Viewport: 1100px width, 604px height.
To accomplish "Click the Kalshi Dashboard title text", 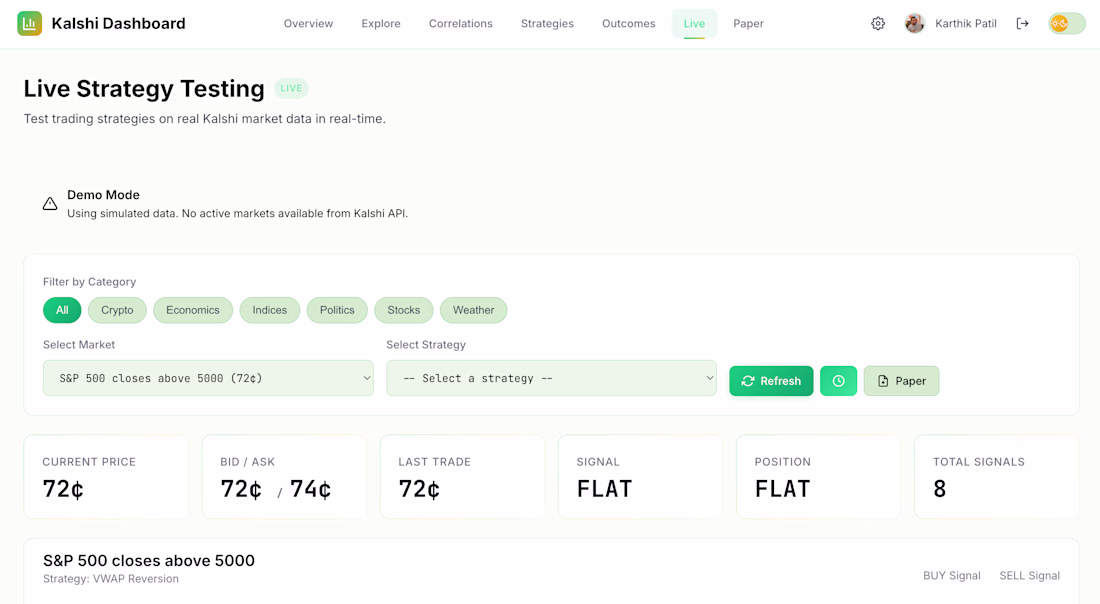I will (x=119, y=24).
